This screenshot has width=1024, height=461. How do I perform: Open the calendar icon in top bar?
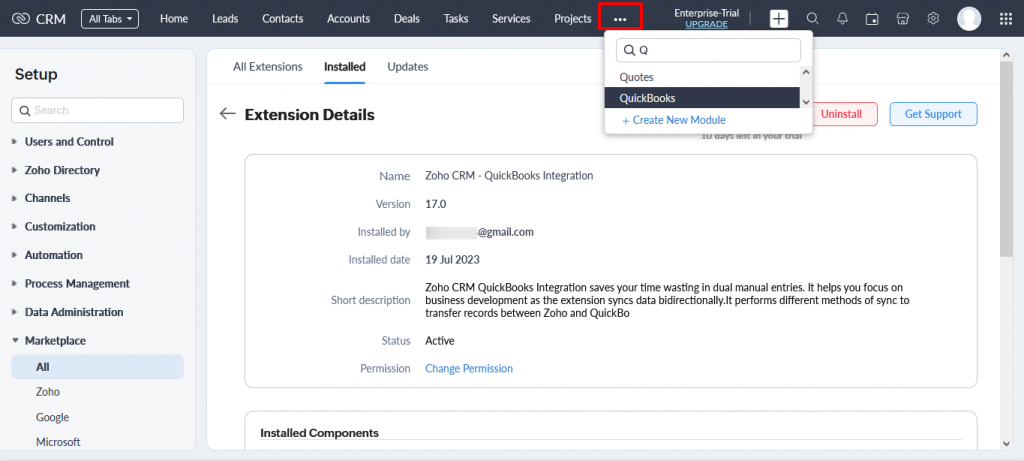(x=872, y=19)
